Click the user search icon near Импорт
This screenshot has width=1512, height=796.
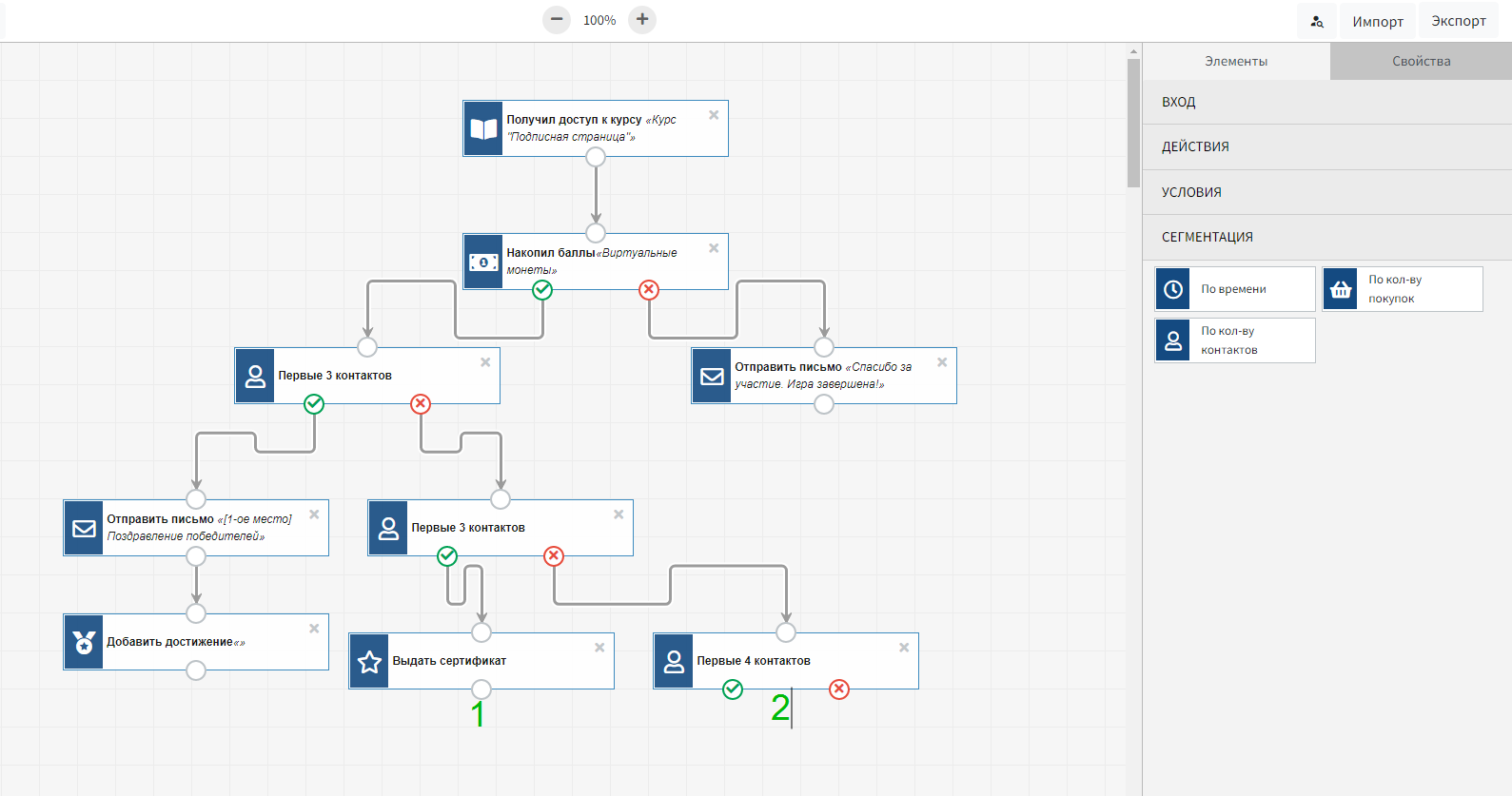coord(1317,21)
